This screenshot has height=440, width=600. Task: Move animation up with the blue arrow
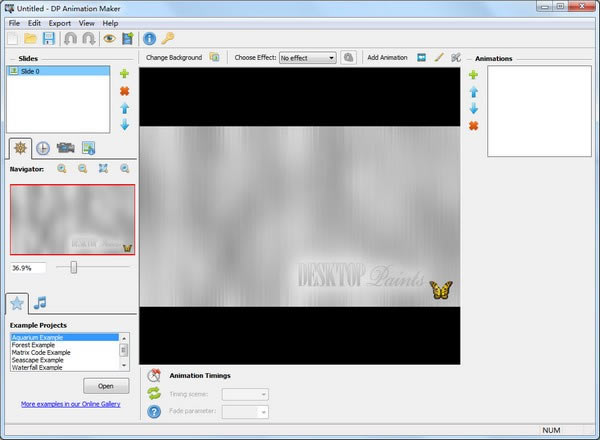473,91
